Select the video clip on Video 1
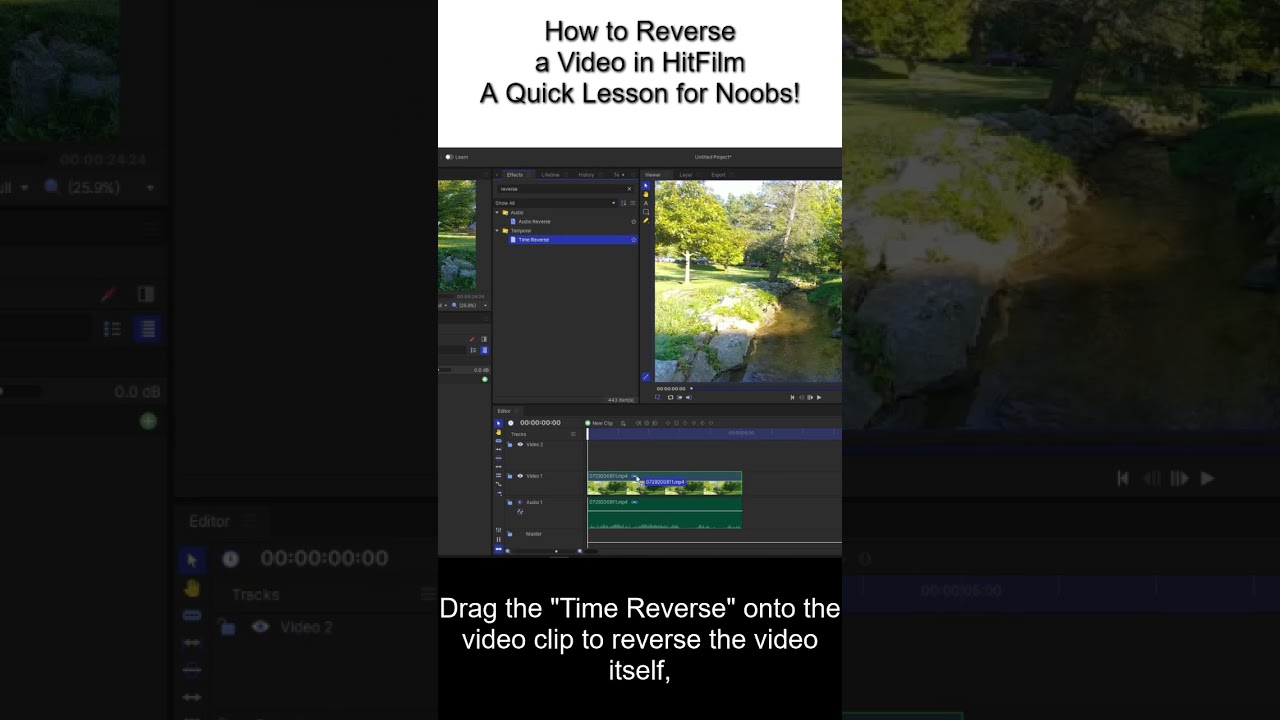The width and height of the screenshot is (1280, 720). coord(665,485)
